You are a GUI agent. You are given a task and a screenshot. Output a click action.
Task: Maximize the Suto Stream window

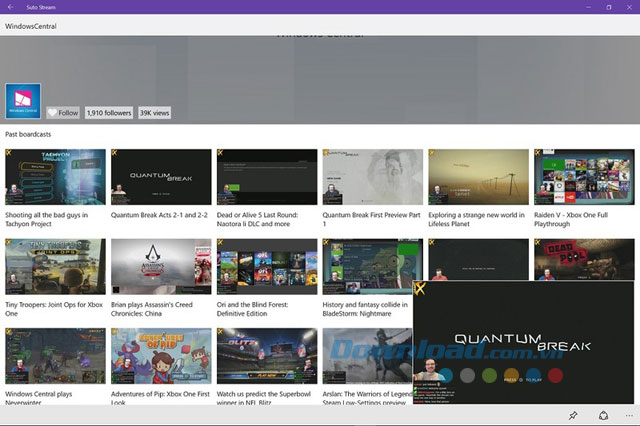pos(609,7)
